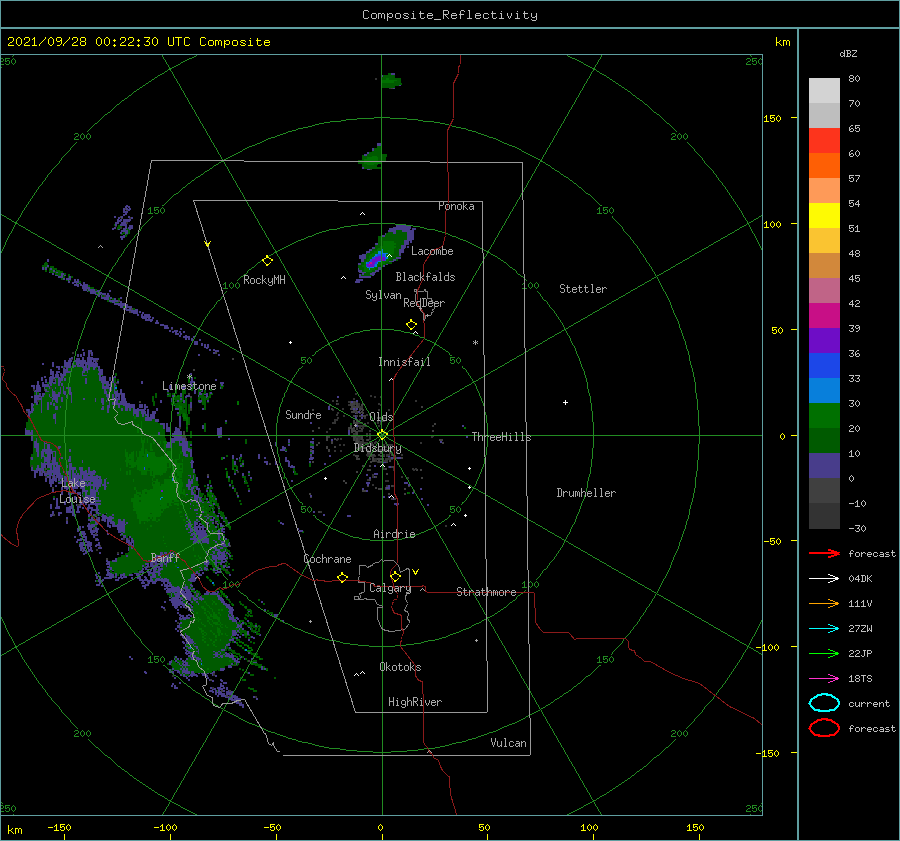Select the bright green 20-30 dBZ swatch
Image resolution: width=900 pixels, height=841 pixels.
tap(824, 416)
